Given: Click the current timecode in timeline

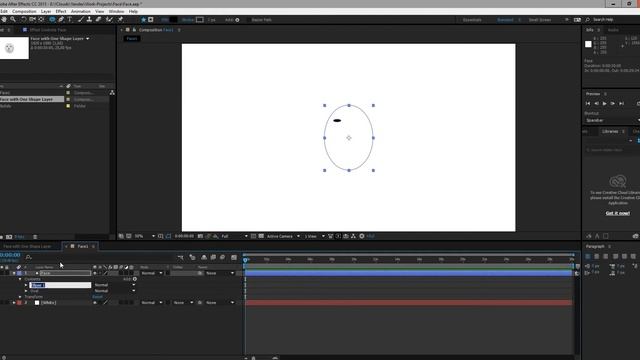Looking at the screenshot, I should coord(10,255).
